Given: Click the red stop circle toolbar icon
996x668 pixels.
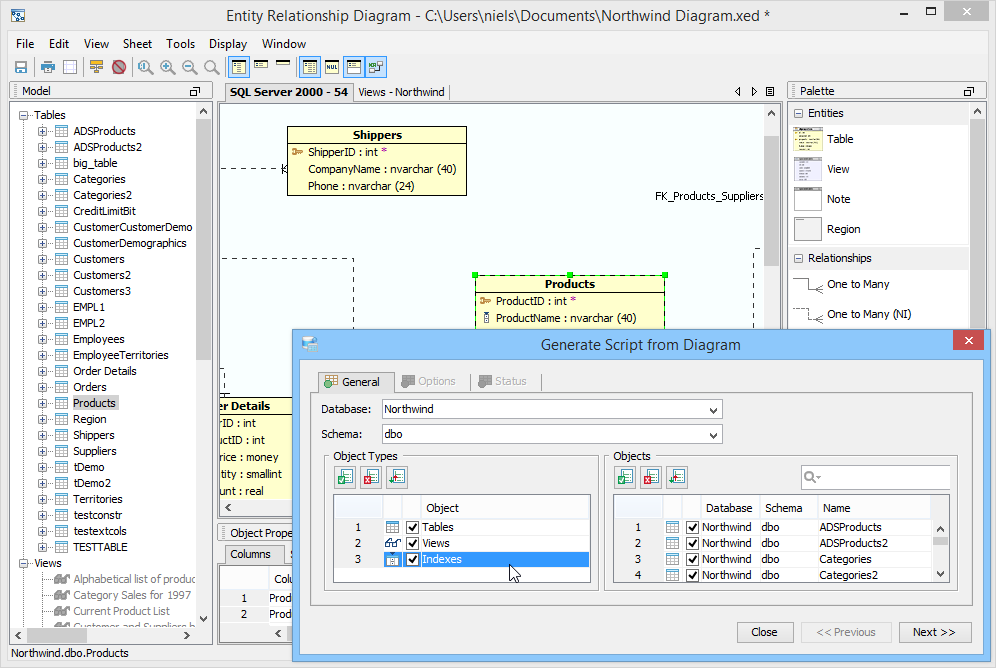Looking at the screenshot, I should click(119, 67).
